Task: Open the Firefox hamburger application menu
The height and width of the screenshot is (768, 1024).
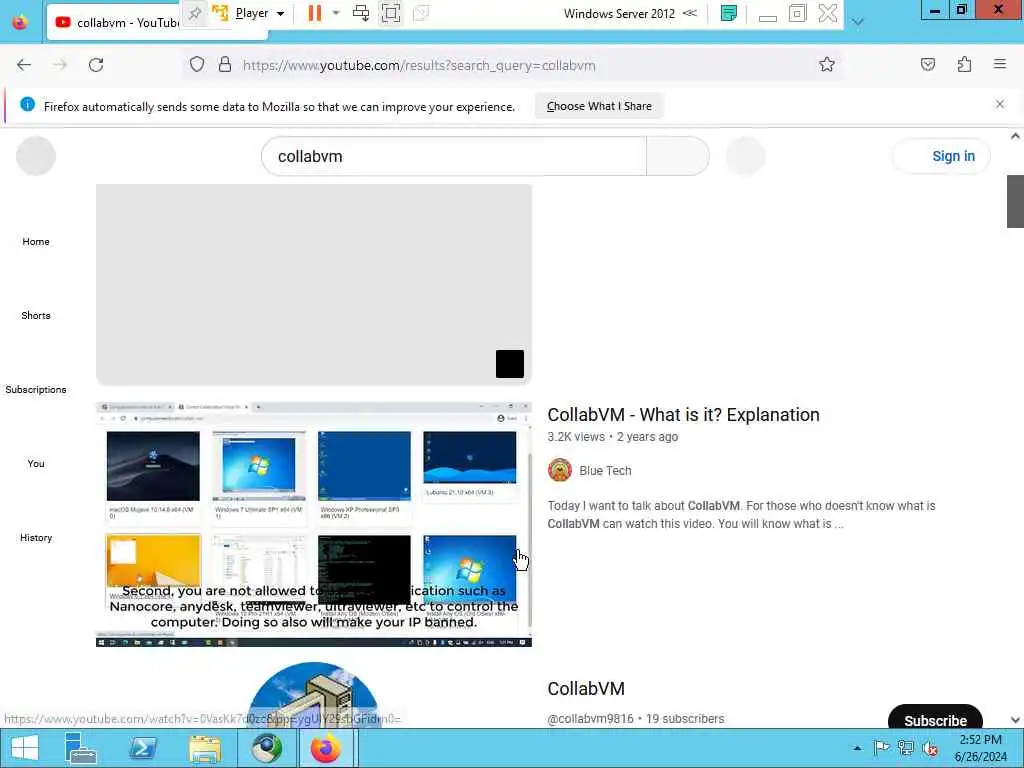Action: coord(1000,65)
